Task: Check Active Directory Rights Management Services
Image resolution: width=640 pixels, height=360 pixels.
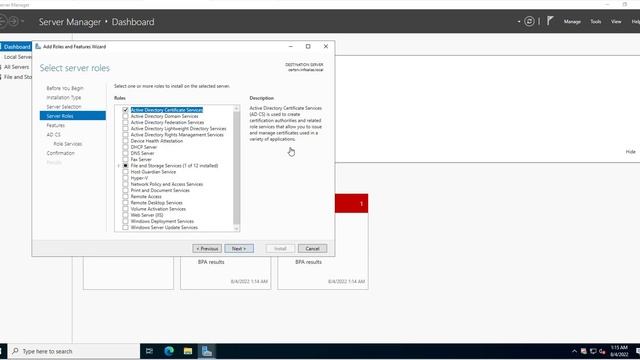Action: [x=125, y=135]
